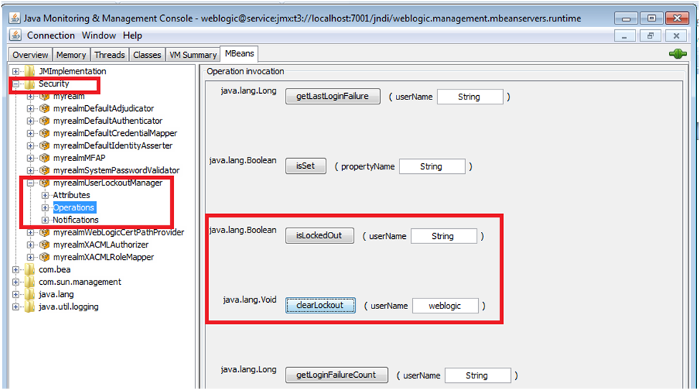Click the green connection status icon
700x390 pixels.
tap(677, 54)
